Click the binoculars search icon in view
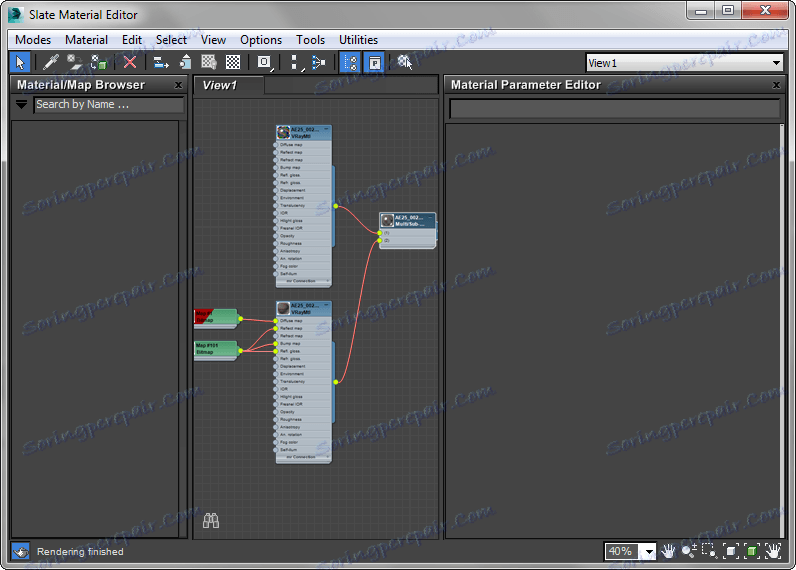Image resolution: width=796 pixels, height=570 pixels. point(211,520)
